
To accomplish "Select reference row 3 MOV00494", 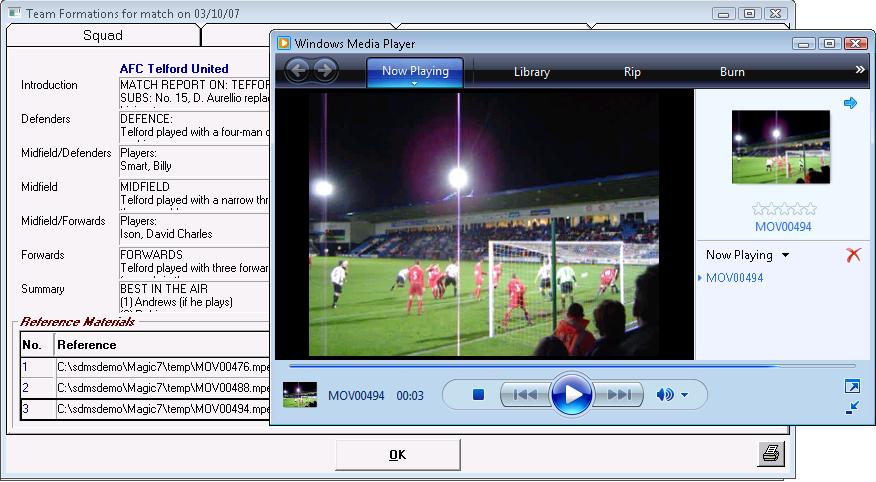I will pos(145,409).
